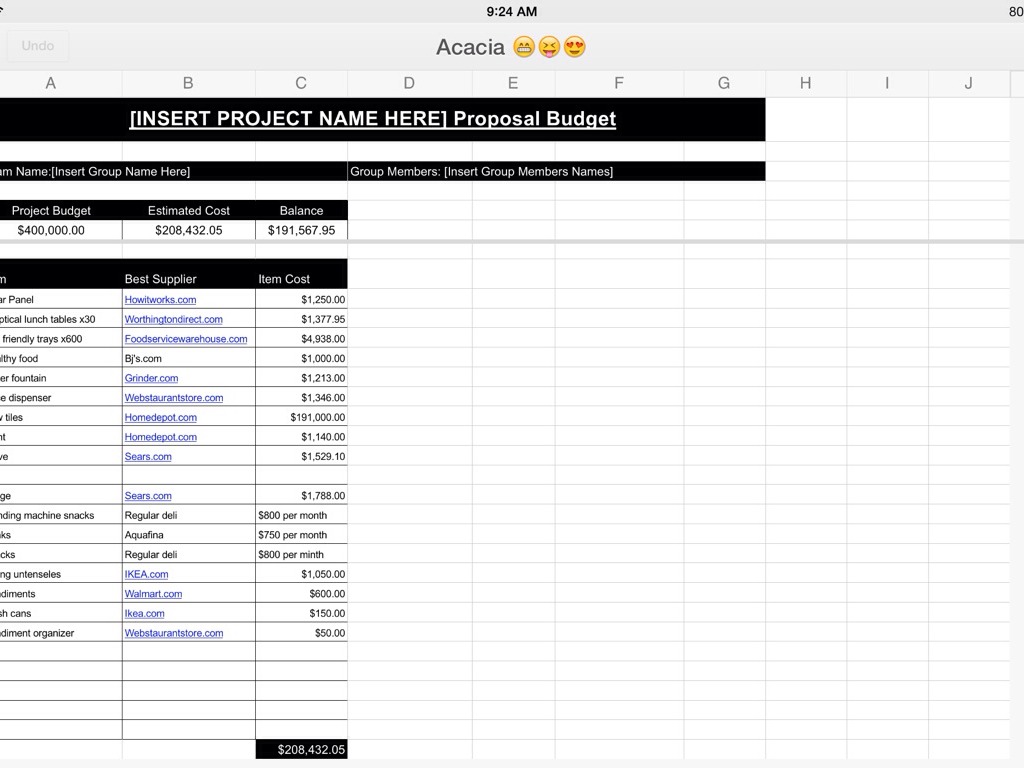Follow the Foodservicewarehouse.com link
This screenshot has width=1024, height=768.
pos(185,339)
